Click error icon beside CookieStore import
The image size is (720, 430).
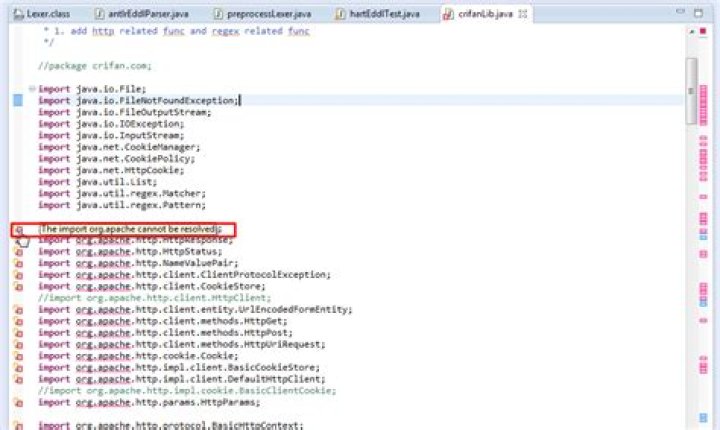tap(18, 286)
